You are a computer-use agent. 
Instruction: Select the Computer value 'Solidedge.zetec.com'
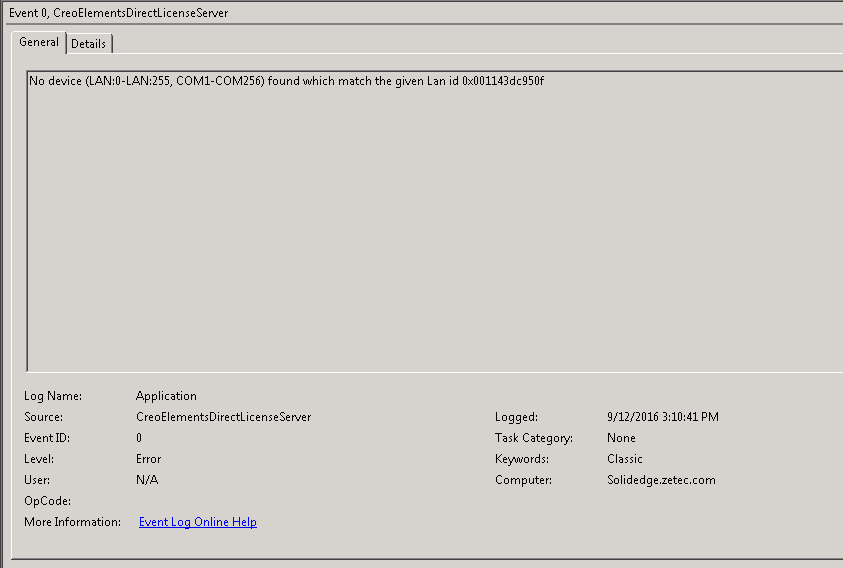(x=661, y=480)
